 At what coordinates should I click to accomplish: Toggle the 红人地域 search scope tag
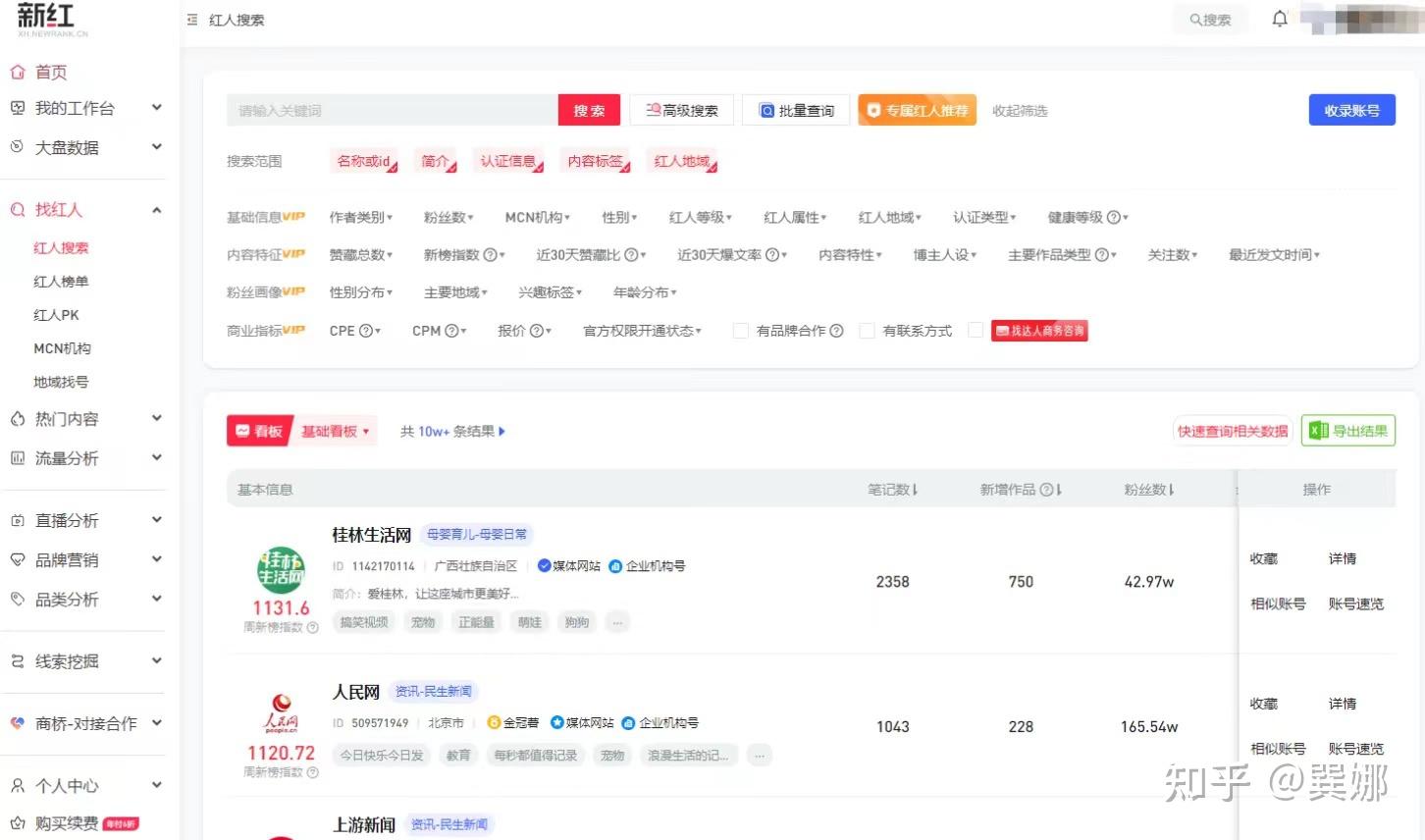682,161
